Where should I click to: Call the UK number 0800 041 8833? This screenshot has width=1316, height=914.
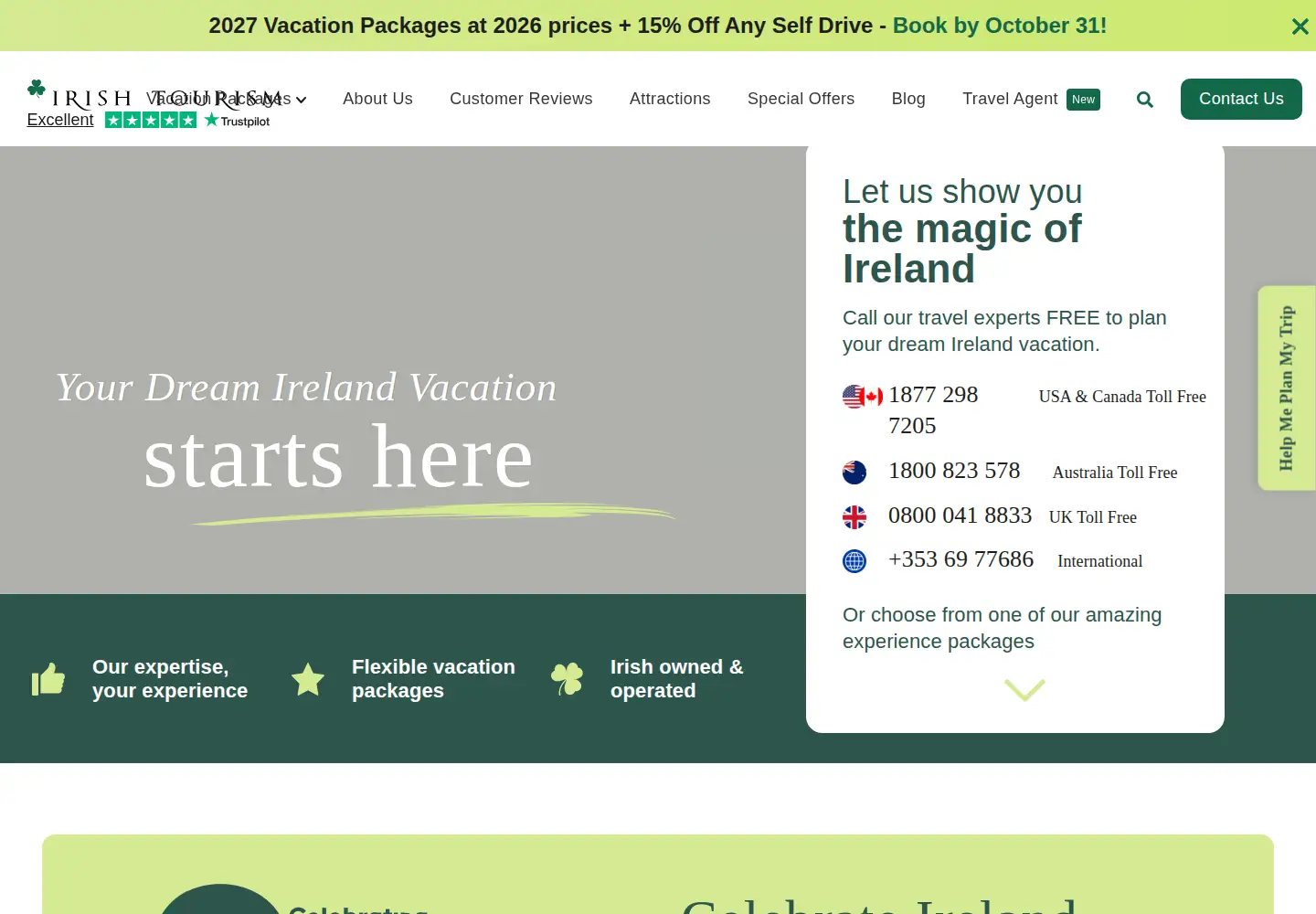tap(960, 515)
